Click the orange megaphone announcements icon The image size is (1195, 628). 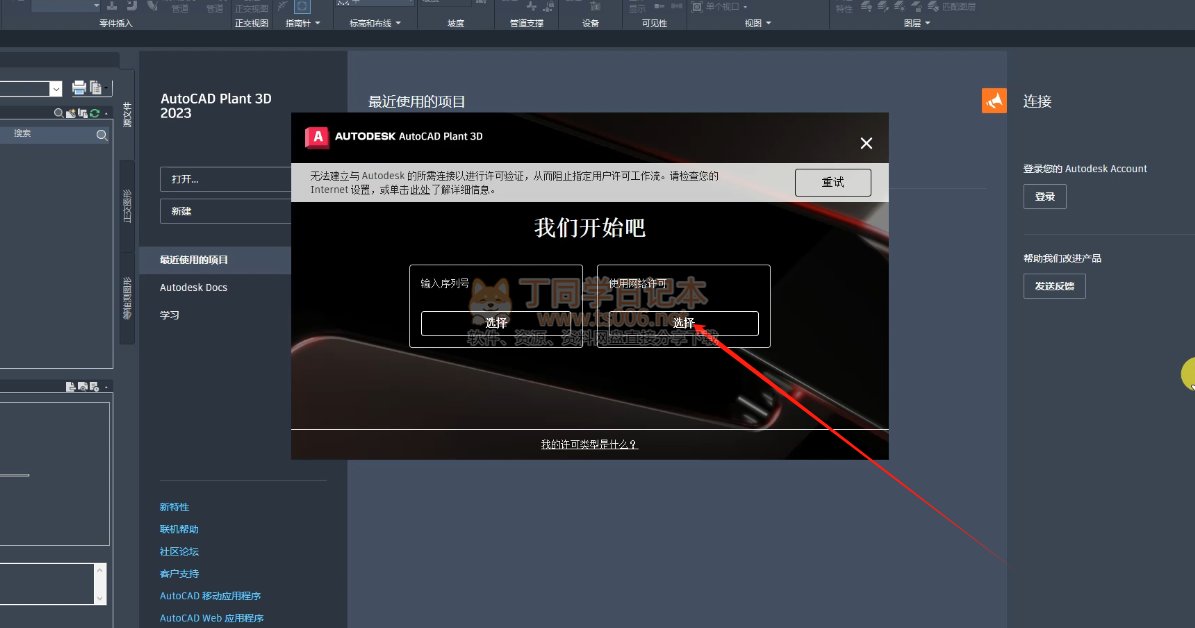coord(994,101)
